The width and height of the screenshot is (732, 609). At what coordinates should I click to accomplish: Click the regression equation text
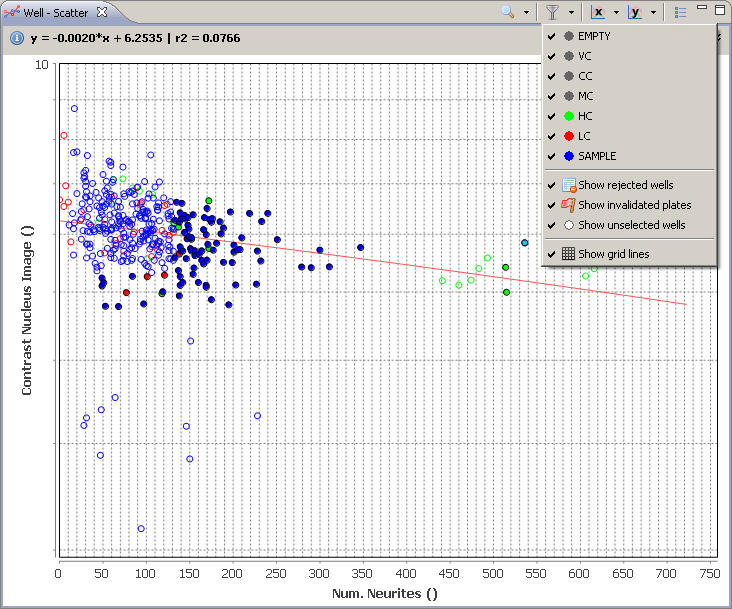coord(135,38)
